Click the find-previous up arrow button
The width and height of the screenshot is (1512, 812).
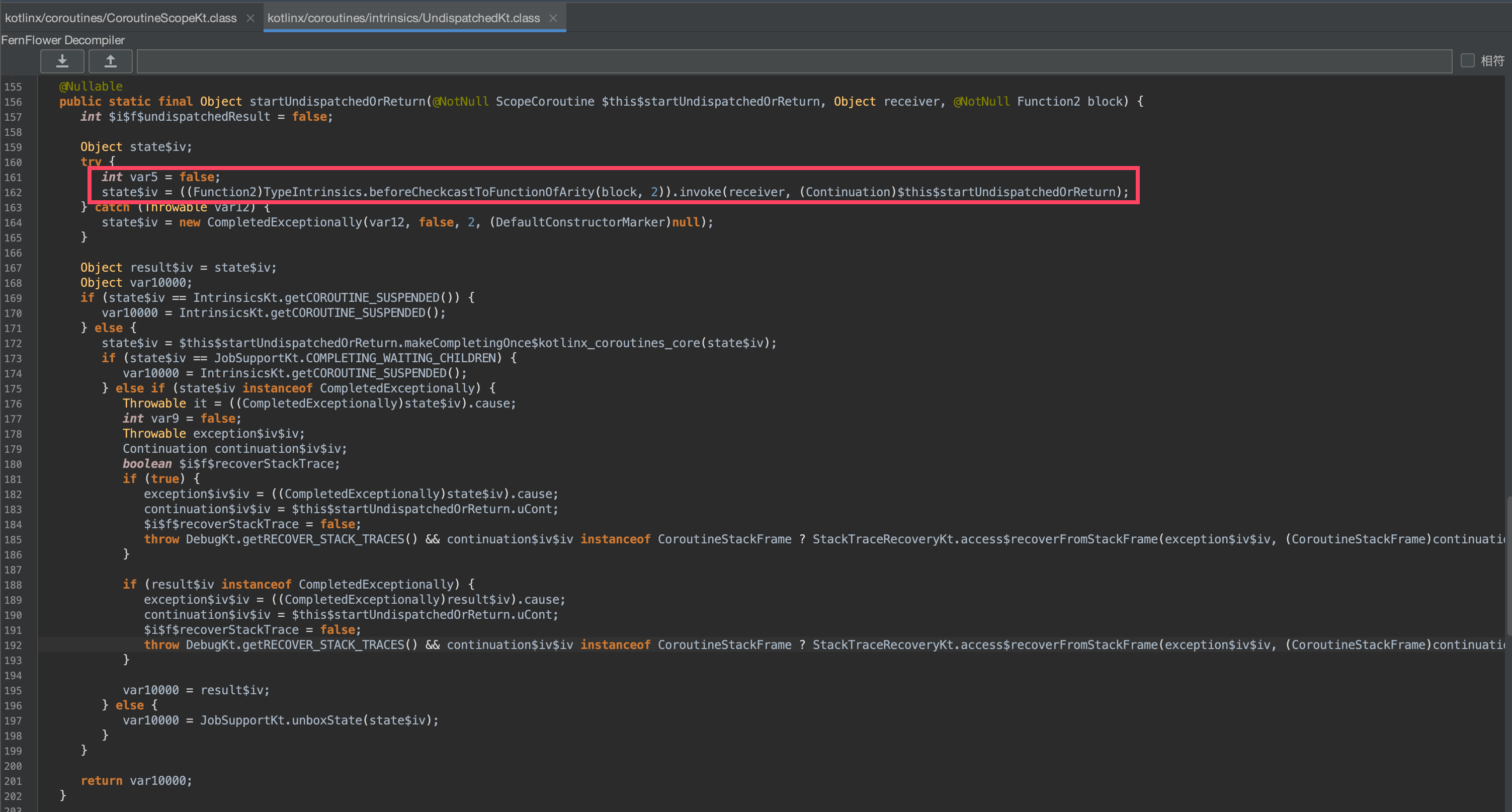pyautogui.click(x=110, y=61)
